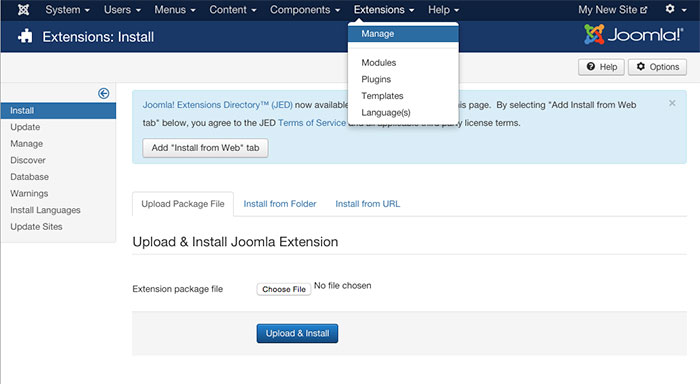Click the Joomla! brand logo

[633, 34]
